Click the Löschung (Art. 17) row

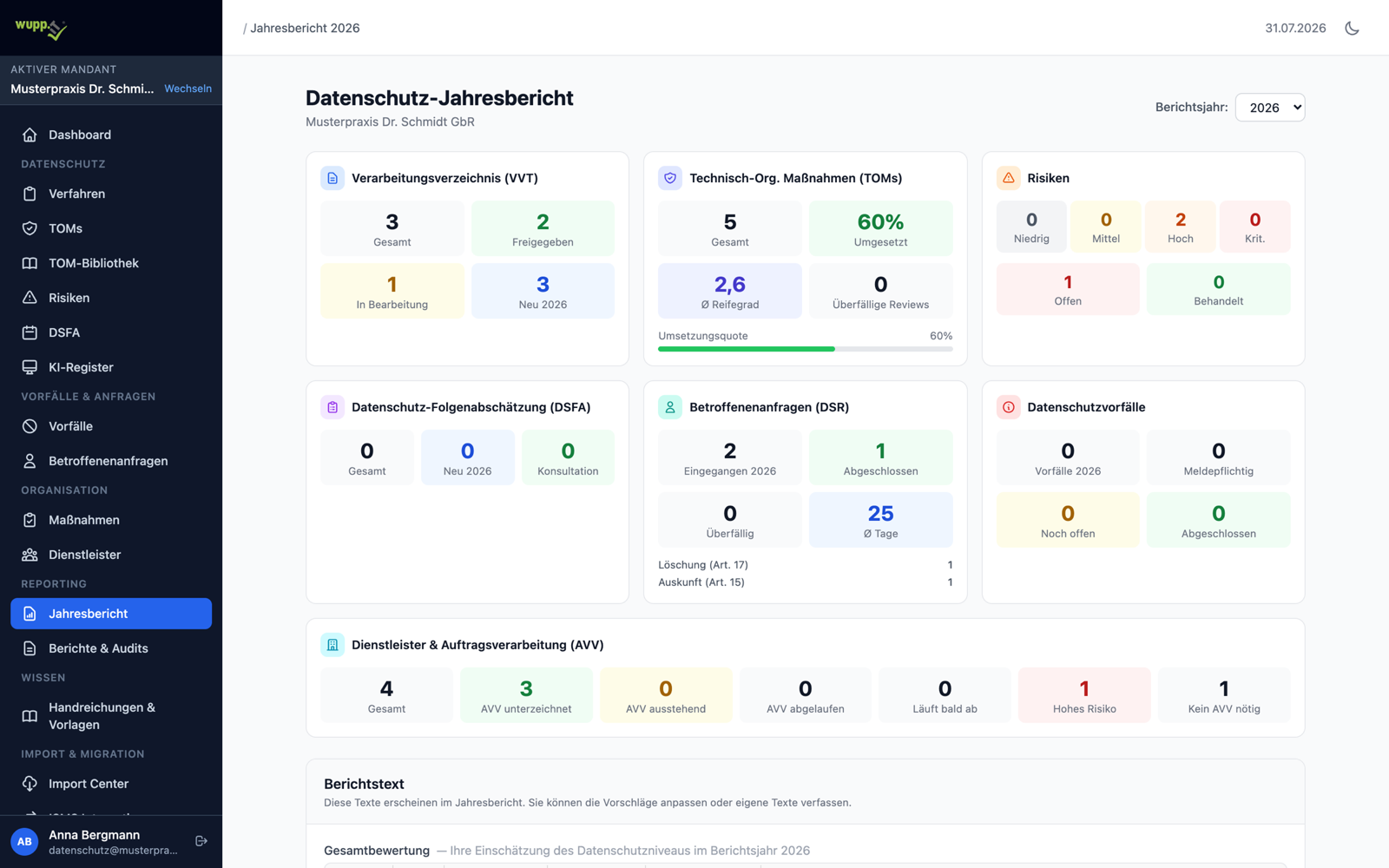(806, 565)
